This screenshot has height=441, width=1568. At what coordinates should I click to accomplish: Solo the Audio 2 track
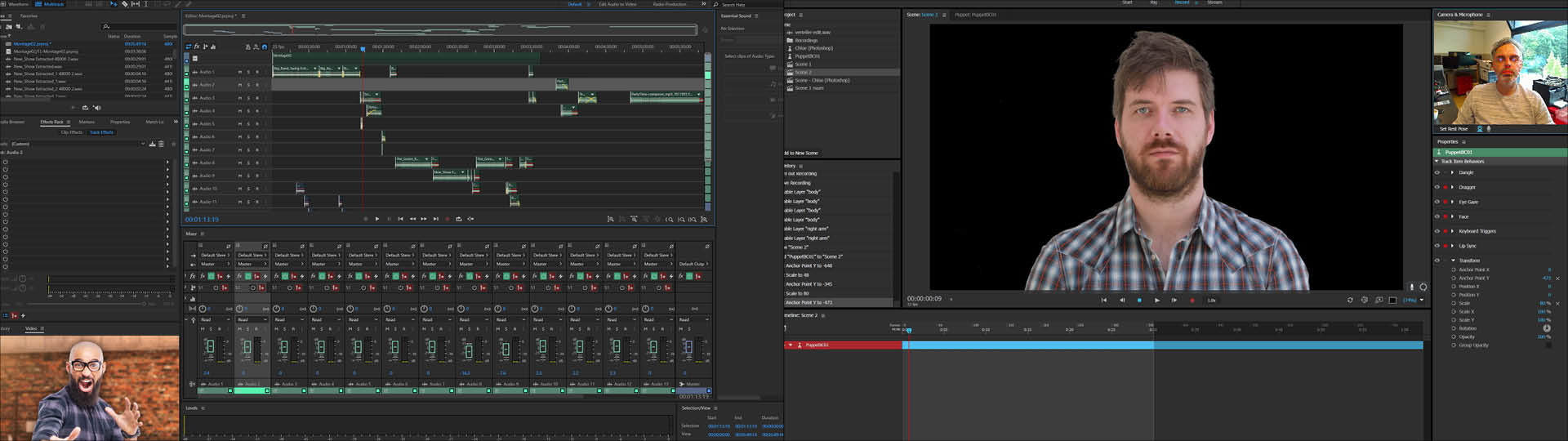(248, 85)
